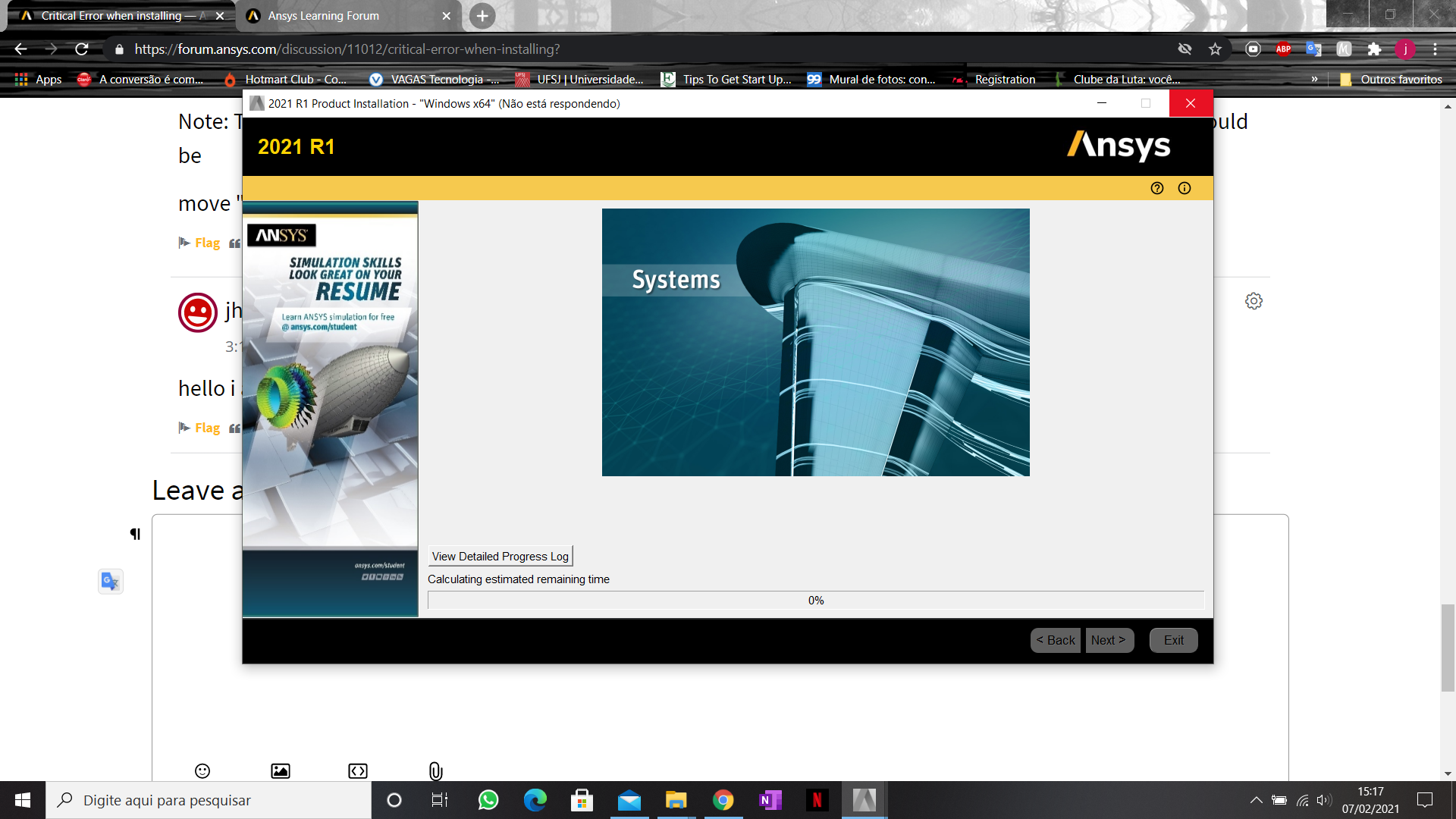Viewport: 1456px width, 819px height.
Task: Click the Google Translate floating icon
Action: (111, 582)
